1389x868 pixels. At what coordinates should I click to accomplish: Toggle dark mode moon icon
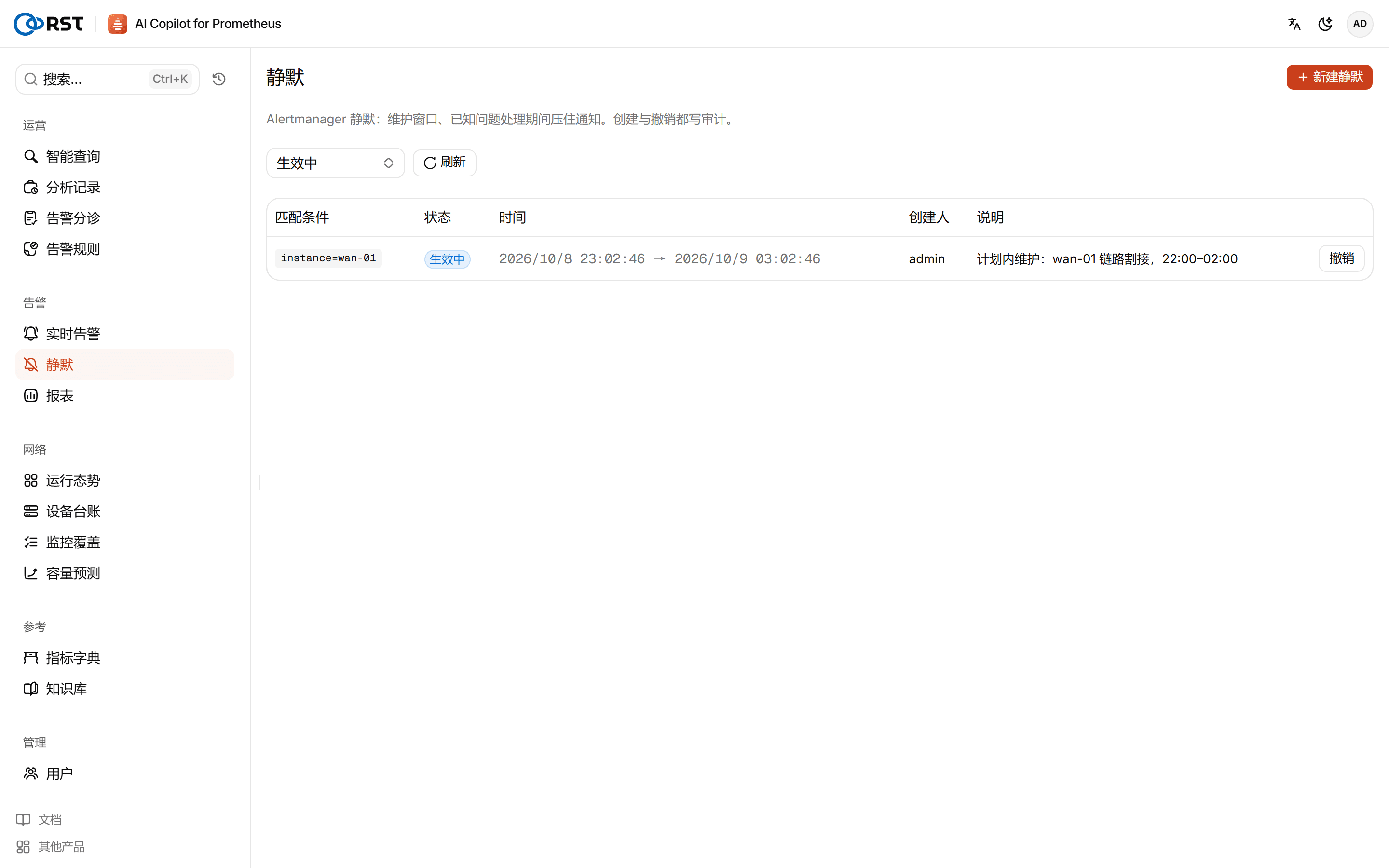coord(1325,24)
